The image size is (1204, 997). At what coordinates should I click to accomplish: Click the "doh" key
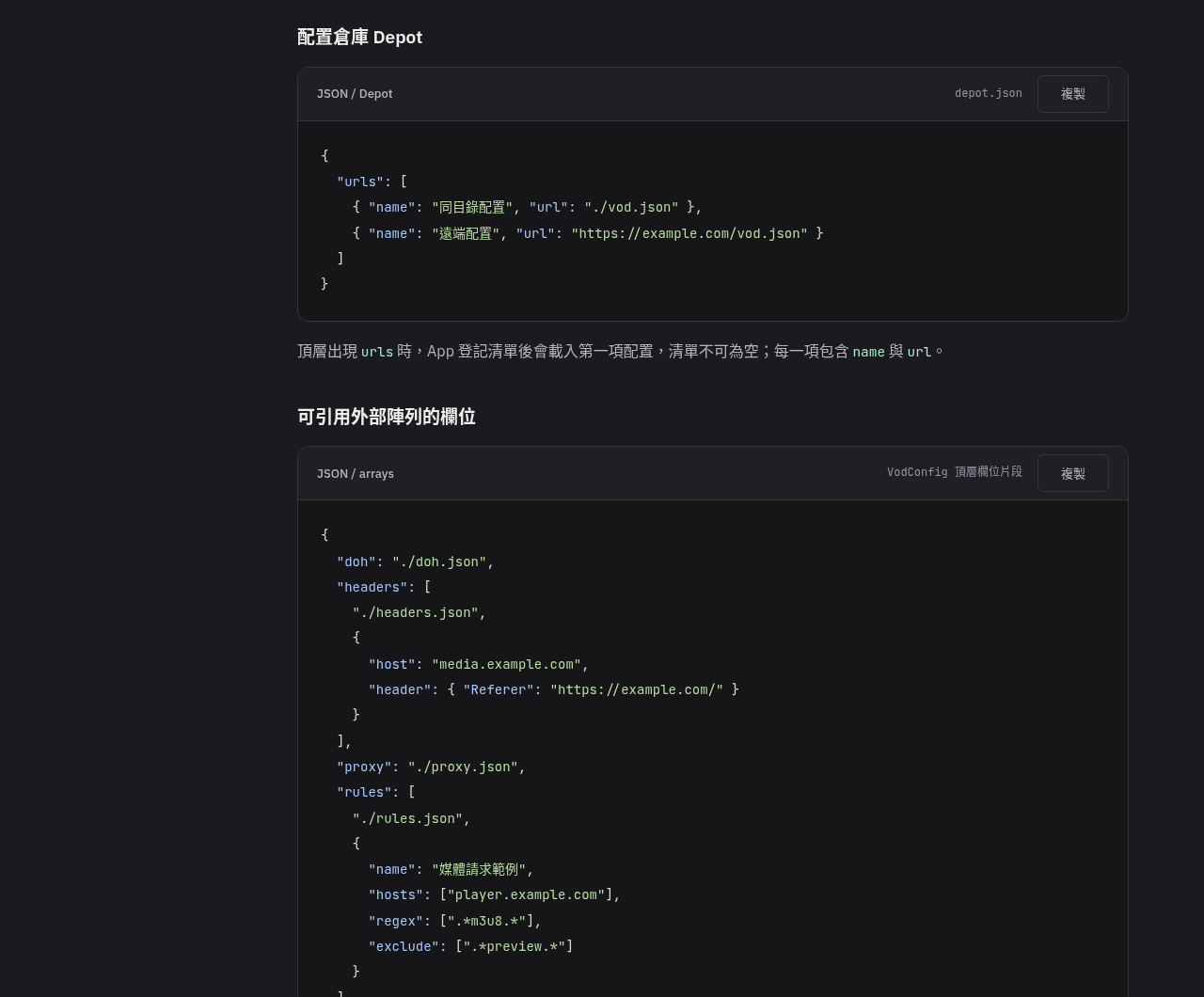tap(356, 562)
